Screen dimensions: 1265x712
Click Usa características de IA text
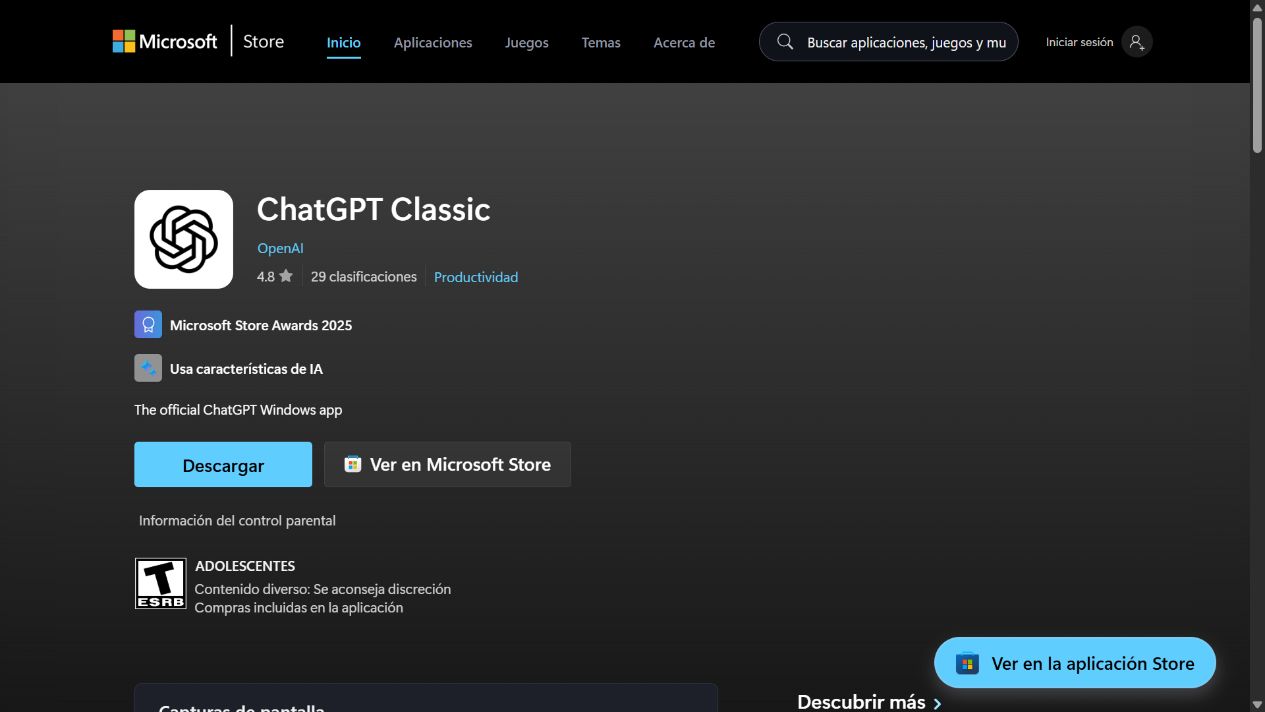(246, 369)
